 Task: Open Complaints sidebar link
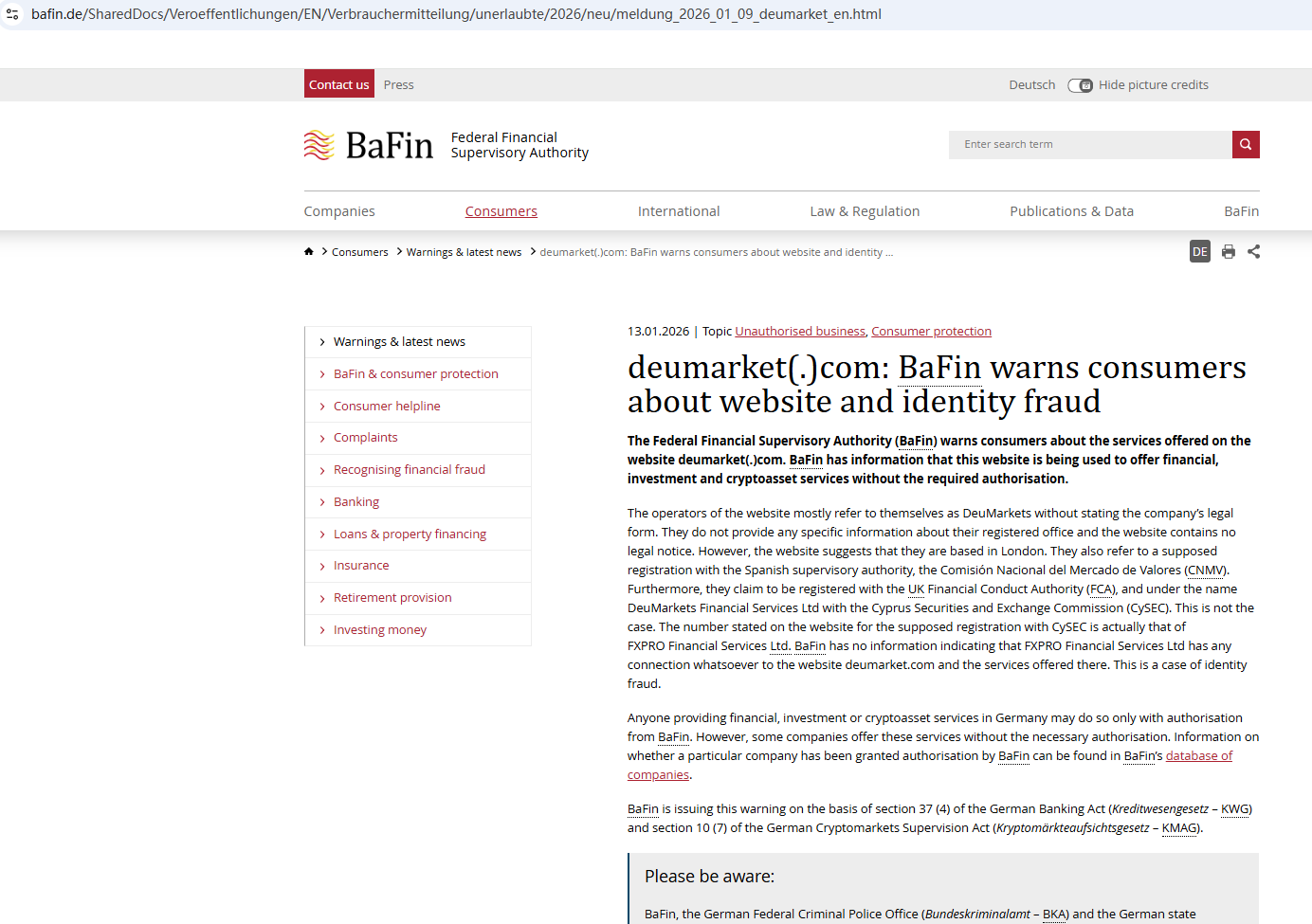[x=366, y=437]
